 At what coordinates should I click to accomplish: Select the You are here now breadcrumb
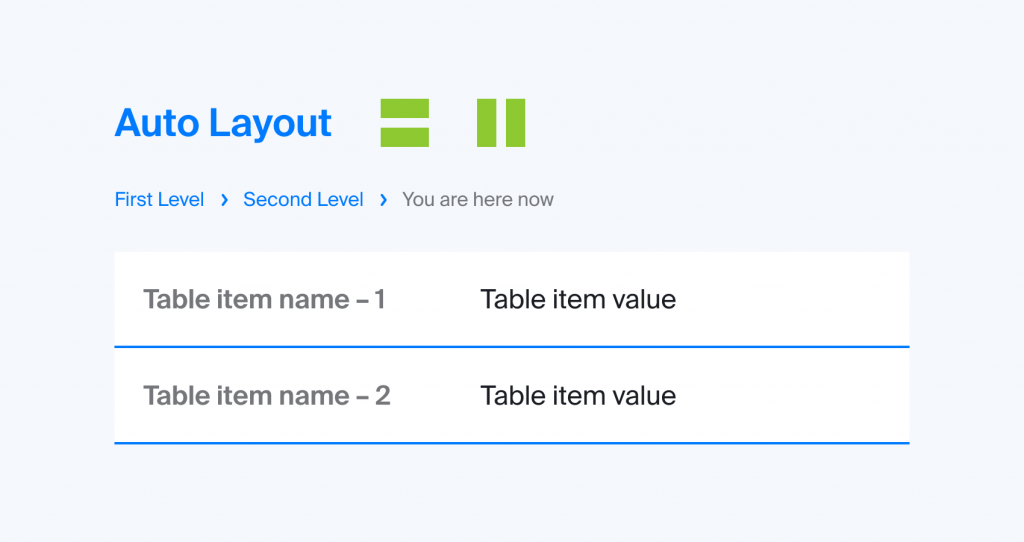477,199
